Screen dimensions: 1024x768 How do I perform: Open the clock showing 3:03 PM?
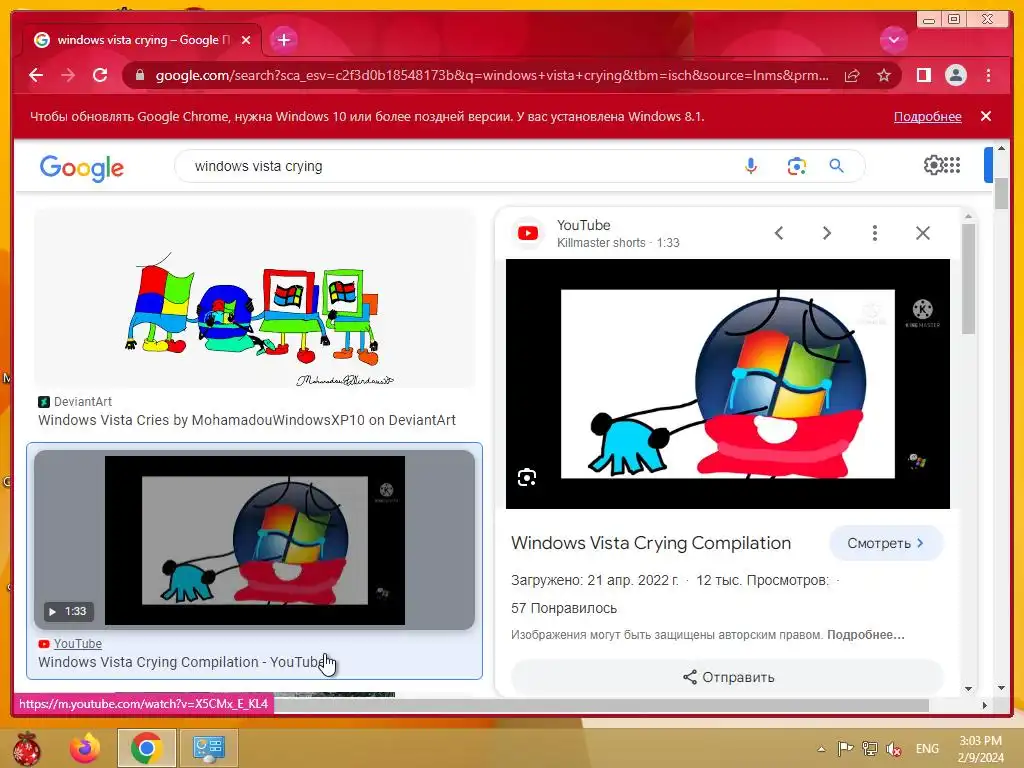(x=980, y=748)
